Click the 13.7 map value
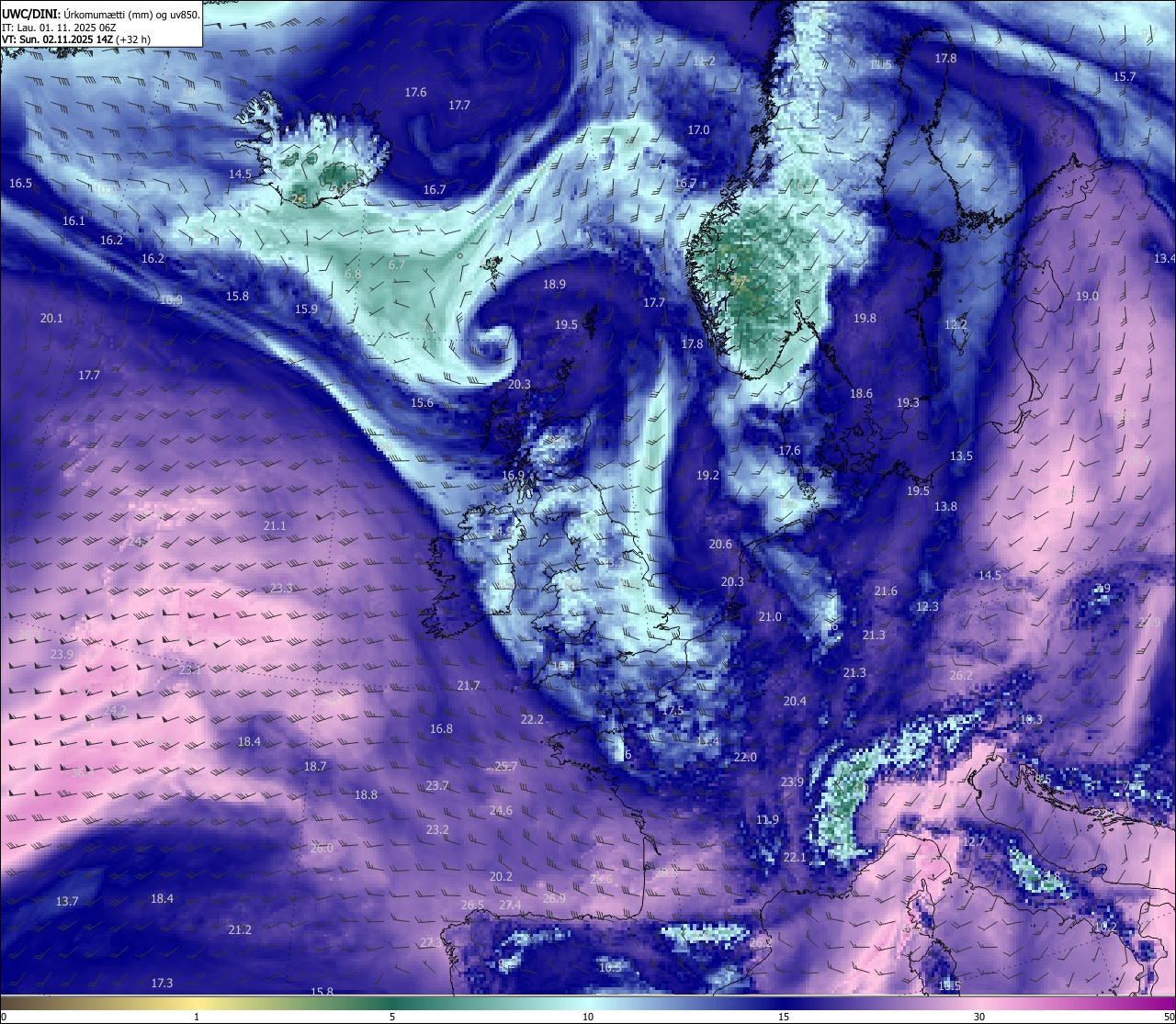 click(67, 902)
